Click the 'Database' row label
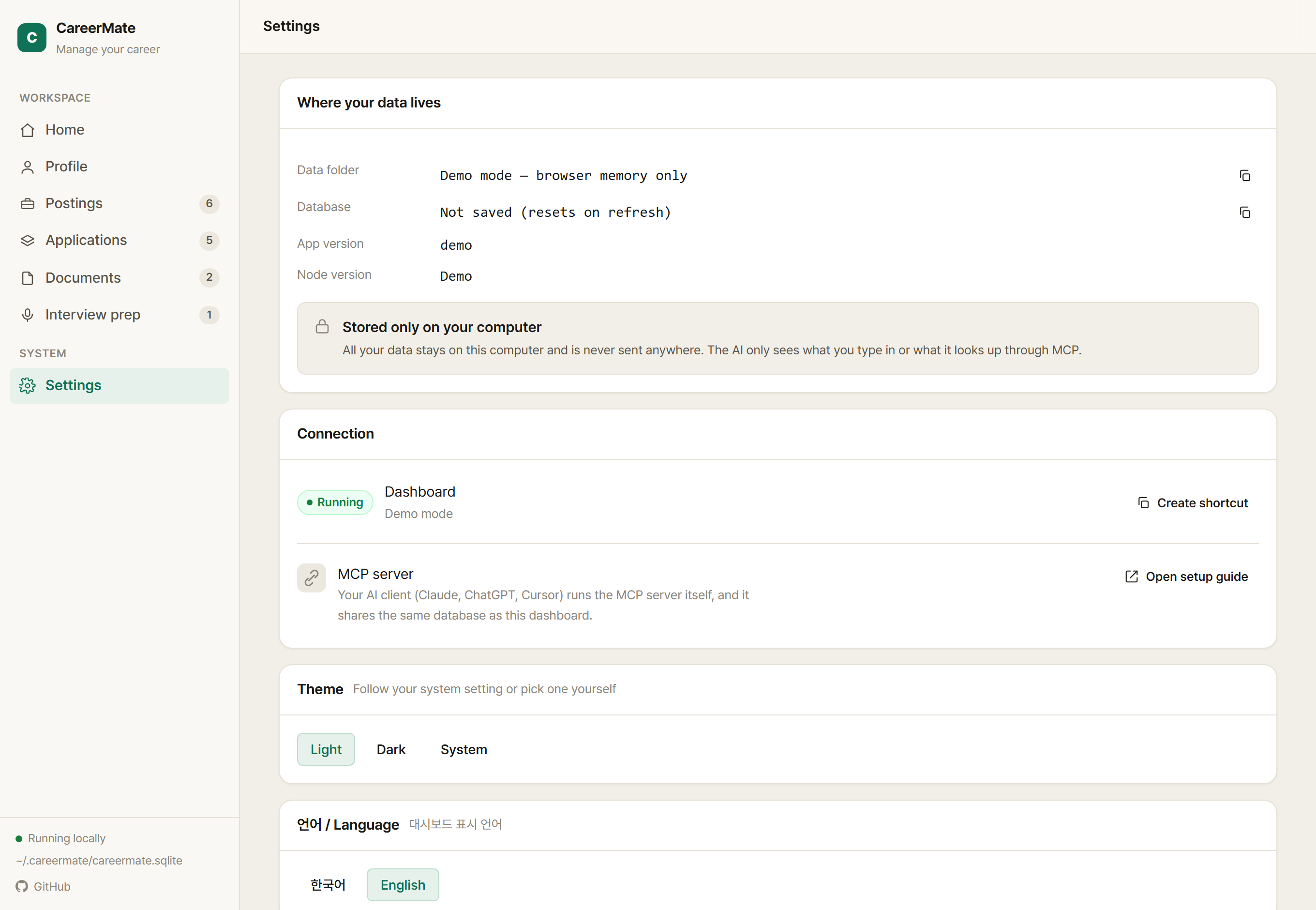The image size is (1316, 910). pyautogui.click(x=324, y=206)
